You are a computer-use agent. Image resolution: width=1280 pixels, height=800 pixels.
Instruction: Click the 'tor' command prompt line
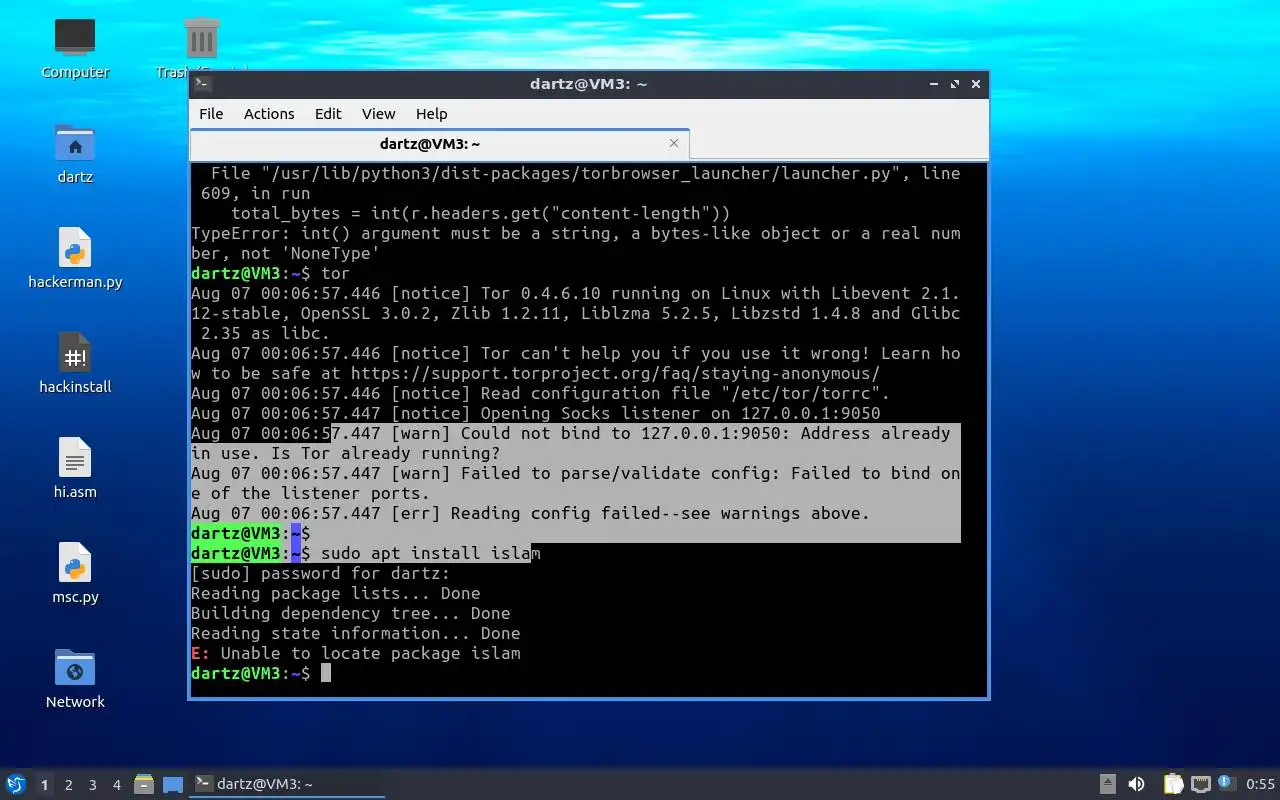point(271,273)
